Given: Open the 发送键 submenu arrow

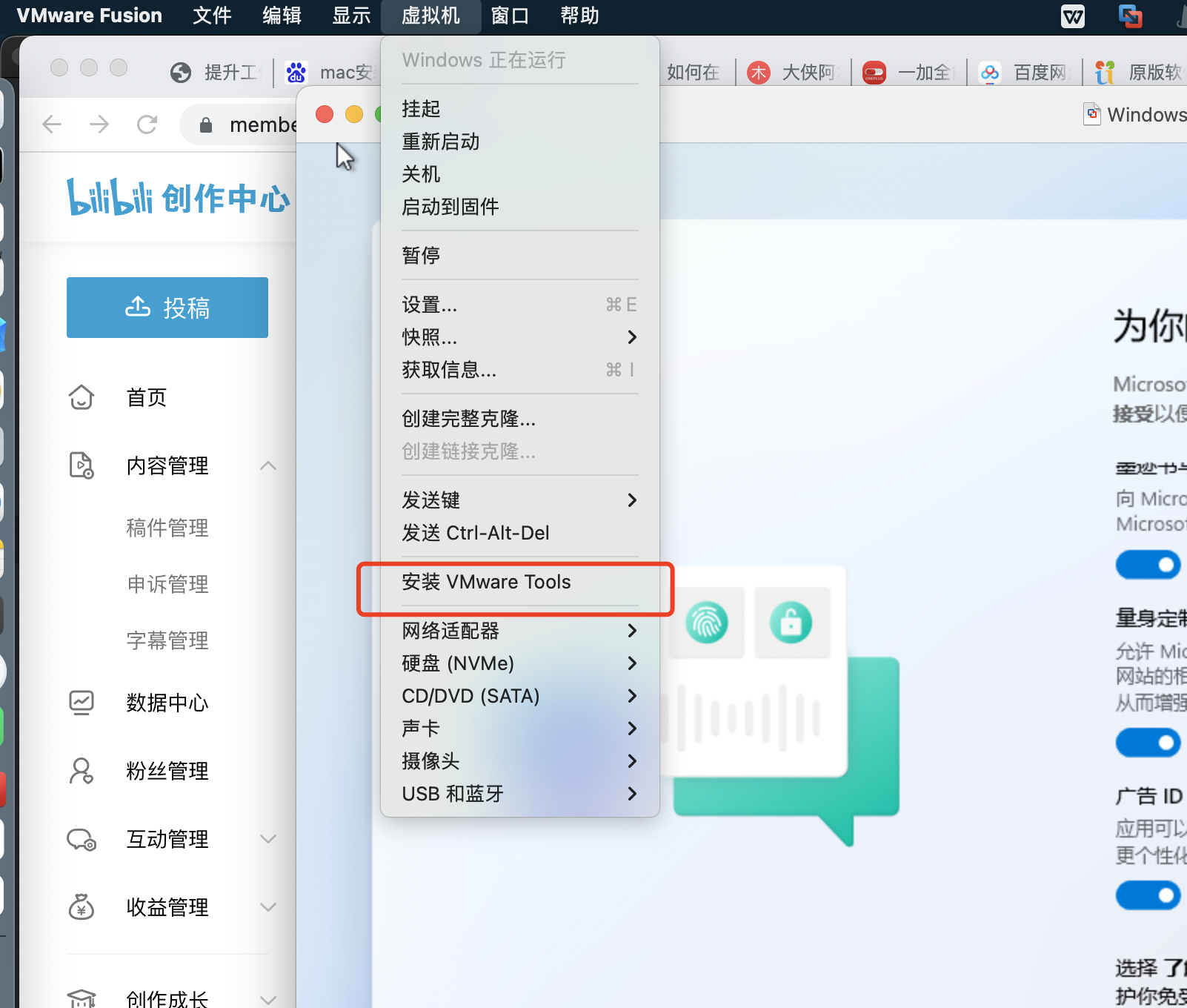Looking at the screenshot, I should [632, 500].
